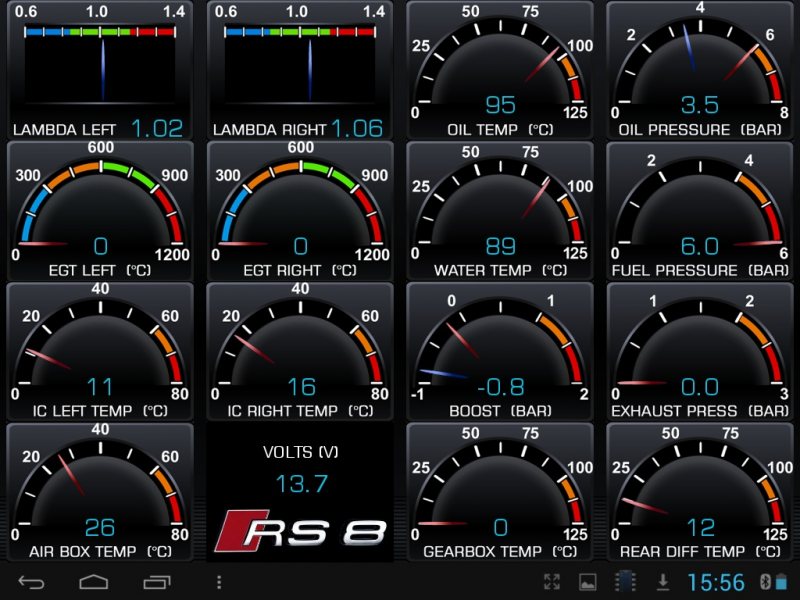
Task: Select the Air Box Temp gauge
Action: [100, 492]
